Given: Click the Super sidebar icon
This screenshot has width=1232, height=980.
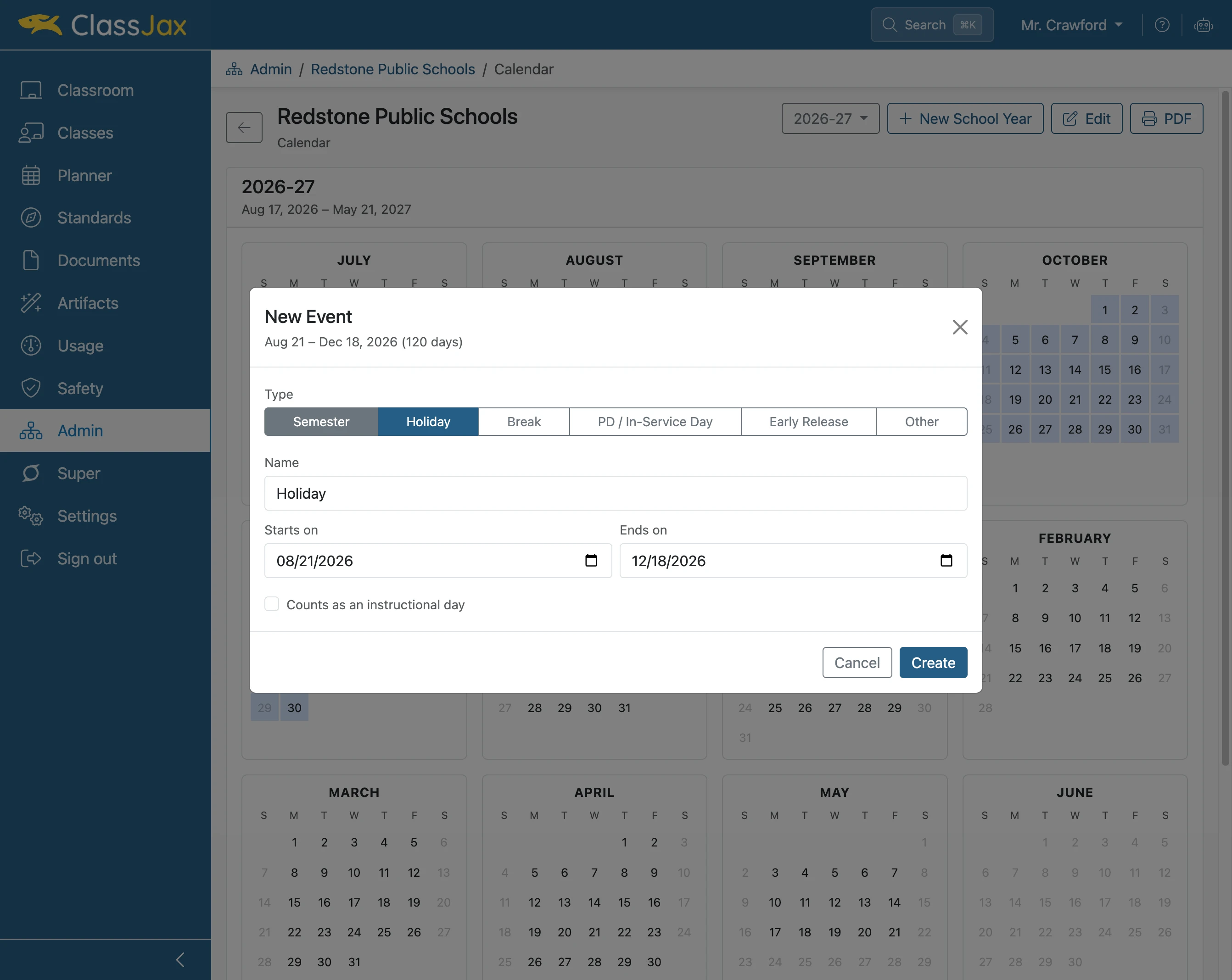Looking at the screenshot, I should pos(31,473).
